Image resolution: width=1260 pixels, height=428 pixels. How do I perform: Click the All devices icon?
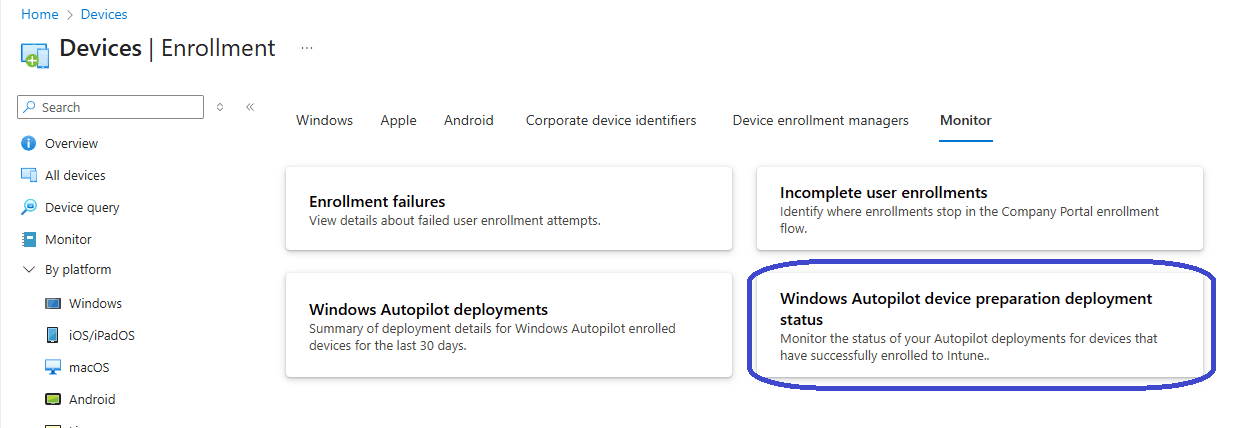[29, 175]
